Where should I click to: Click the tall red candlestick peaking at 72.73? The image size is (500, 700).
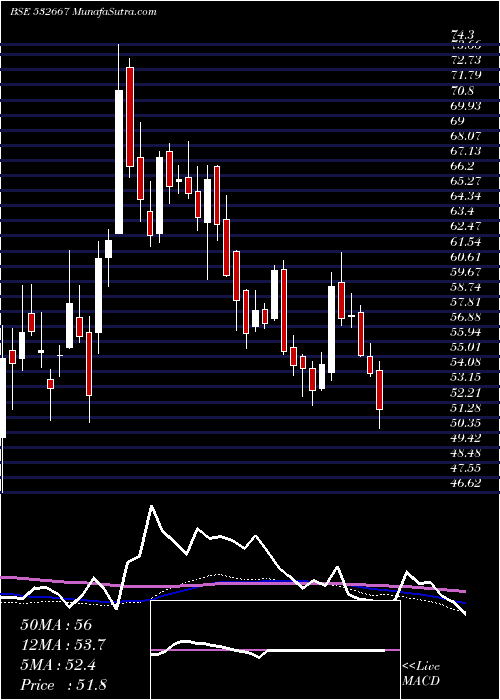pyautogui.click(x=130, y=117)
